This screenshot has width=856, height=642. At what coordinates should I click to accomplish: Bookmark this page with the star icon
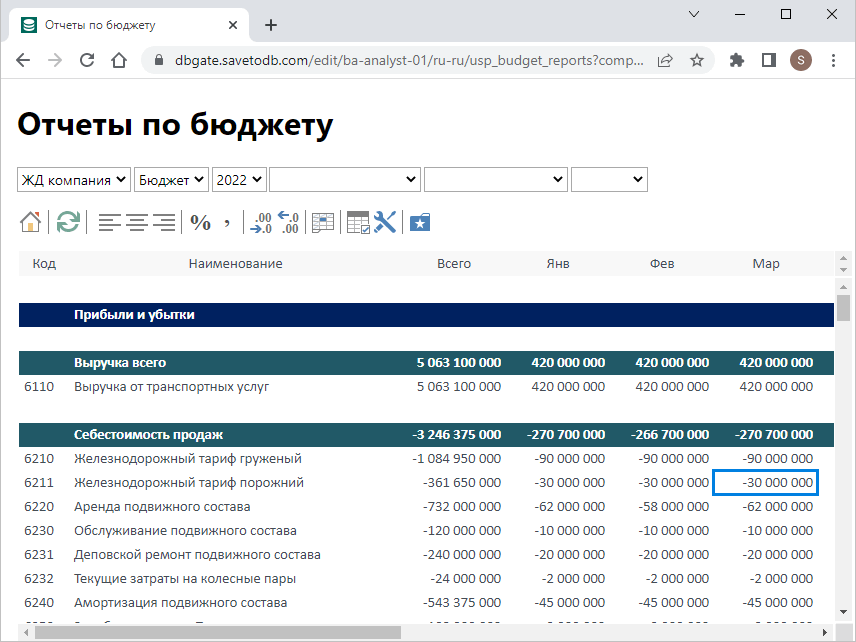(x=697, y=60)
